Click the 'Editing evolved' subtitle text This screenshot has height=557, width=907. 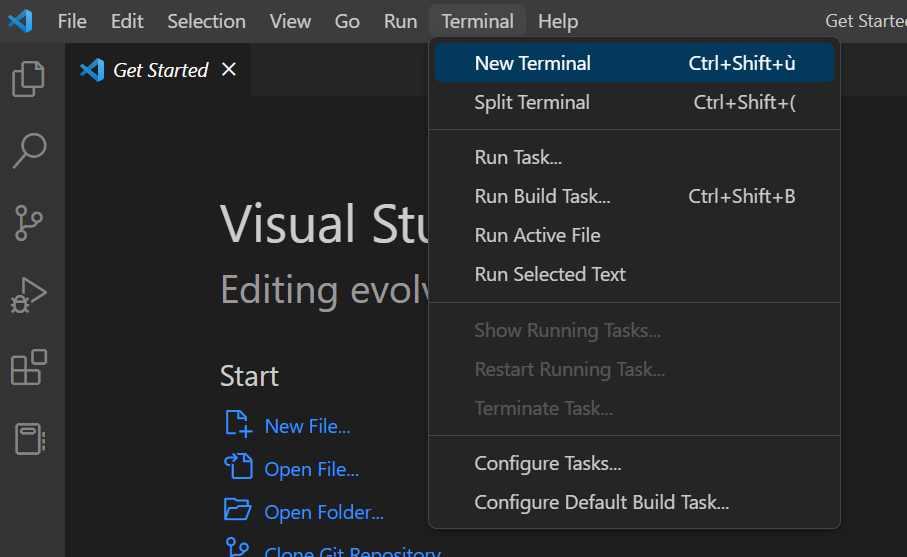(326, 290)
